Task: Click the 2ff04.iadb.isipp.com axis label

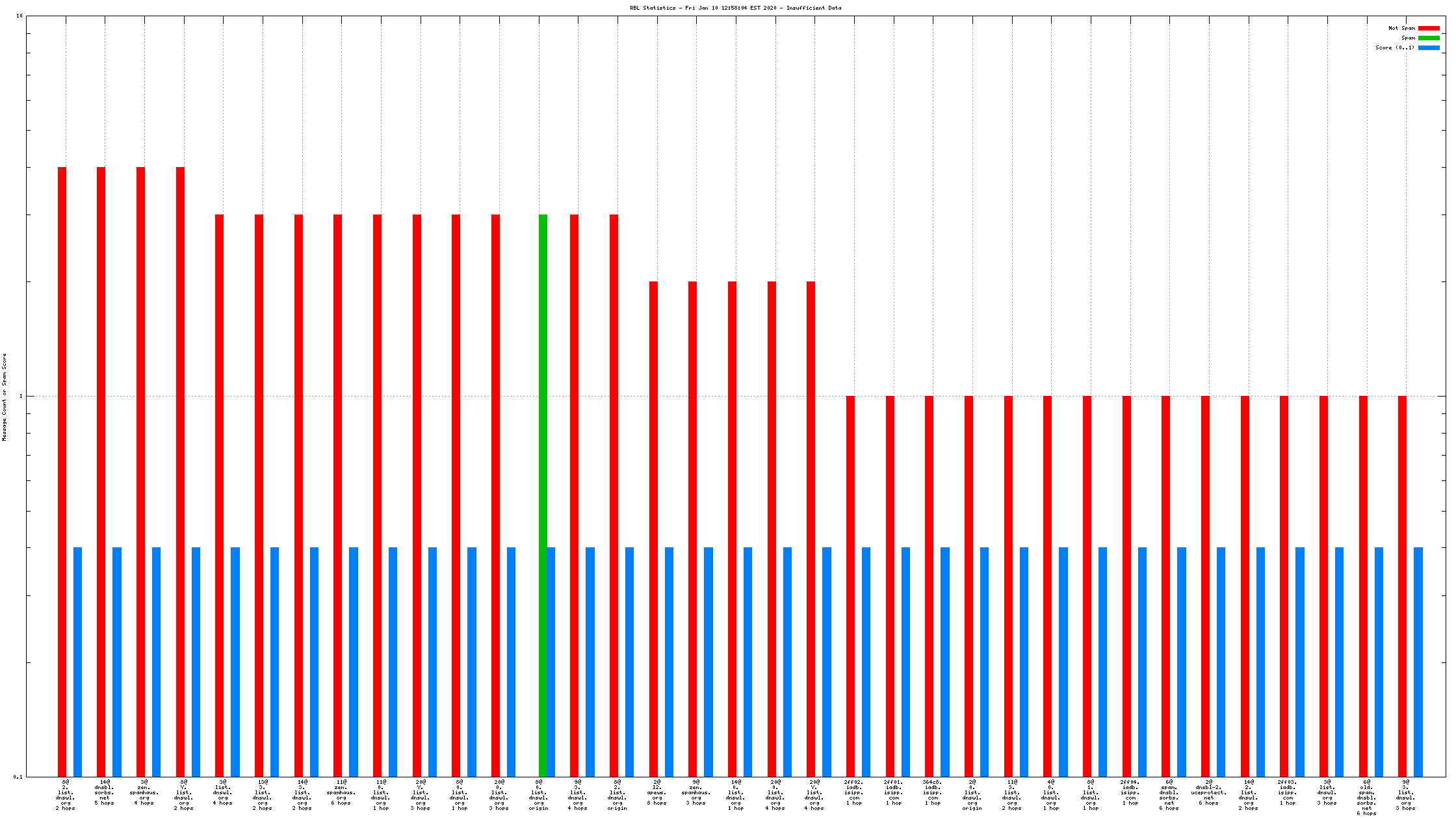Action: coord(1130,792)
